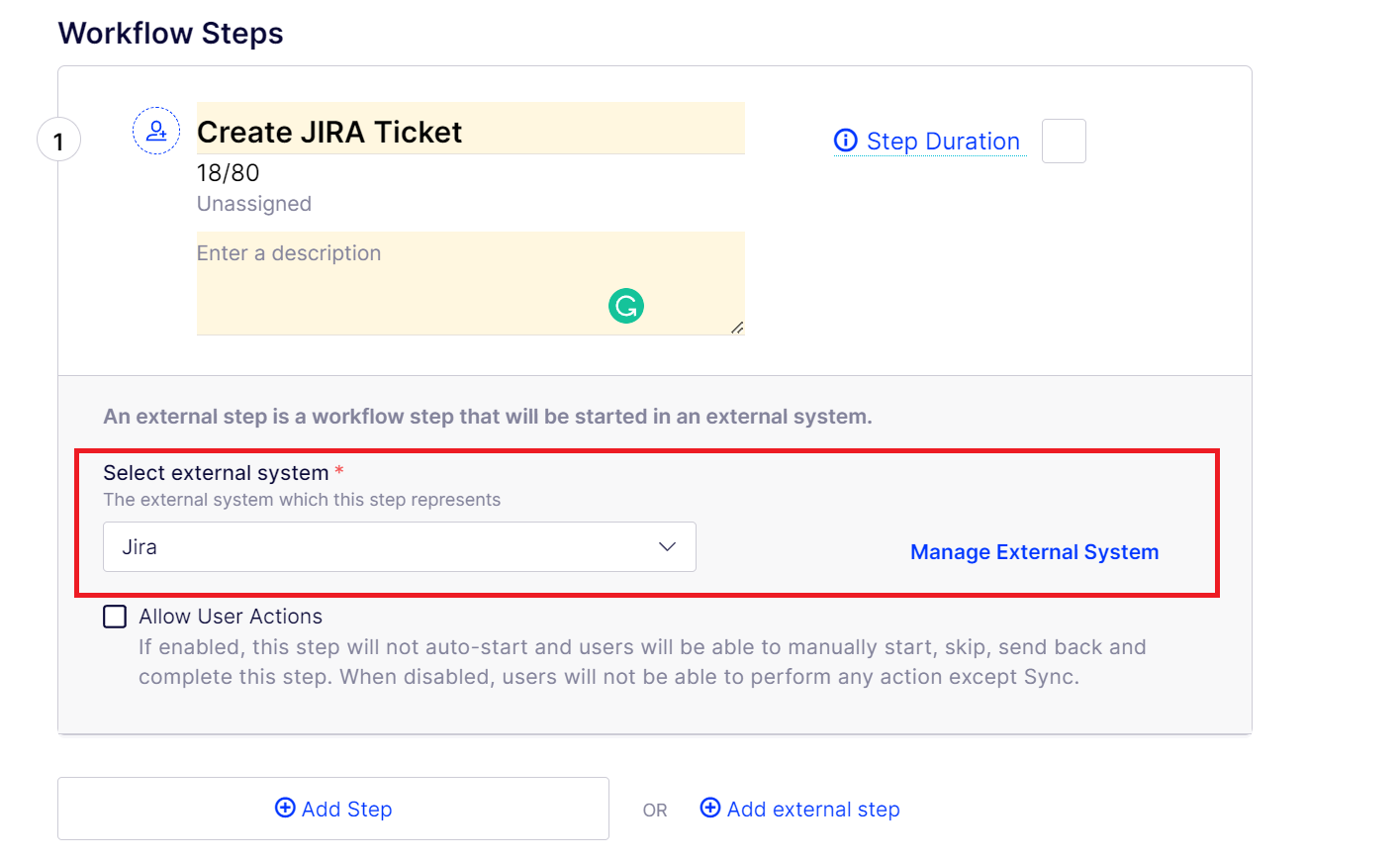Click the Step Duration info icon
1400x860 pixels.
846,141
